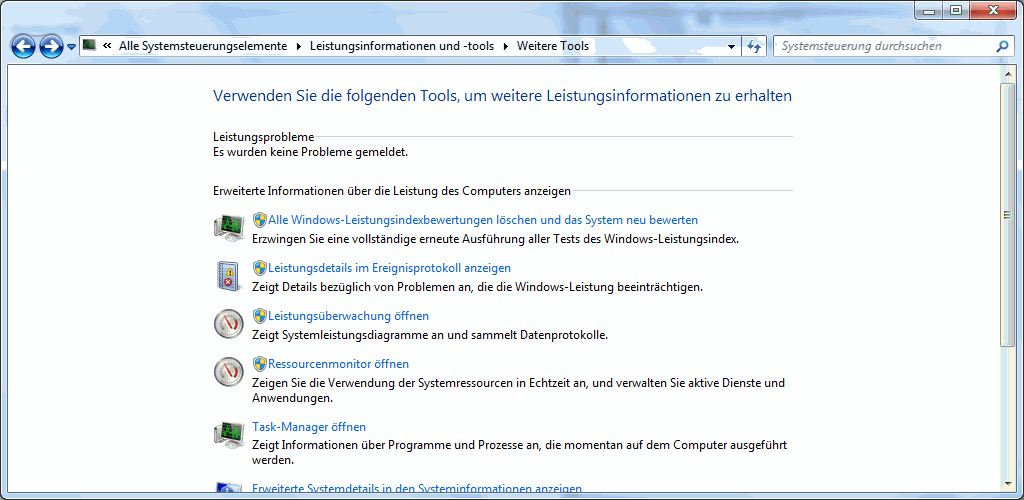Click the magnifier search icon
1024x500 pixels.
(x=1002, y=46)
